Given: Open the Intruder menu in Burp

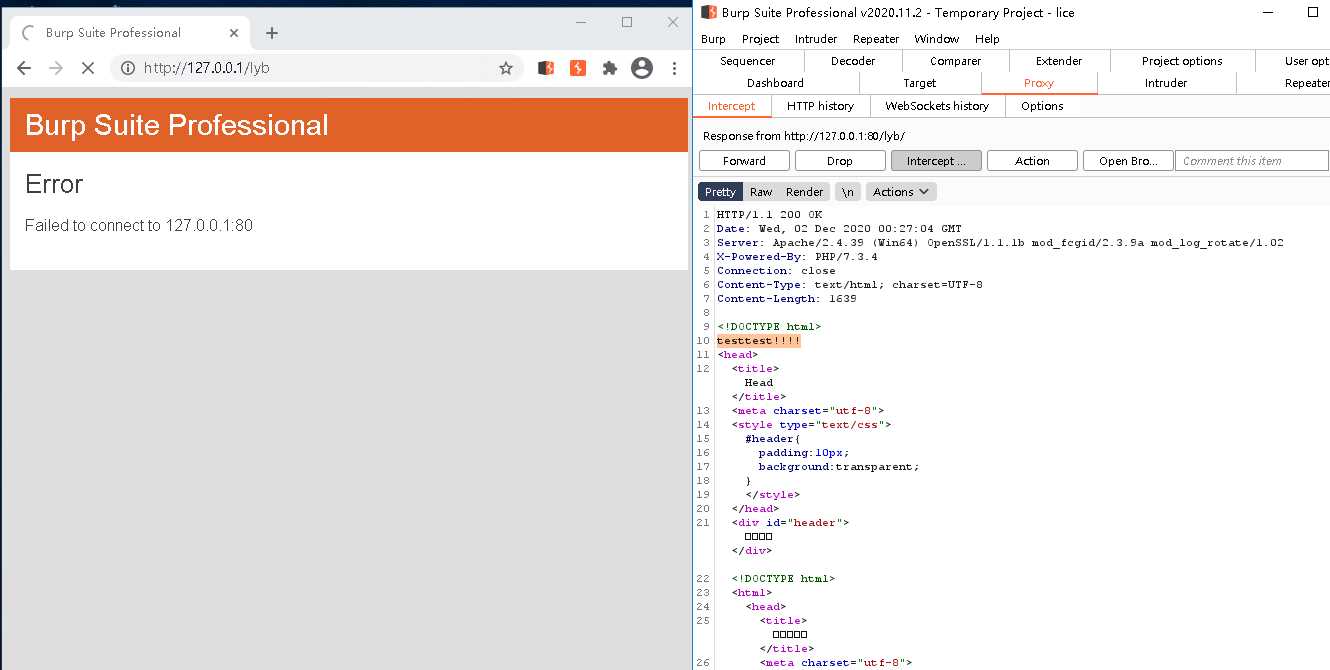Looking at the screenshot, I should 816,39.
